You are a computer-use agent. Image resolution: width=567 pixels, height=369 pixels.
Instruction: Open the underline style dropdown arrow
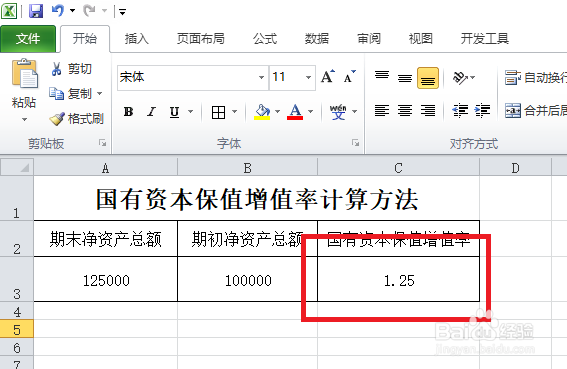190,112
